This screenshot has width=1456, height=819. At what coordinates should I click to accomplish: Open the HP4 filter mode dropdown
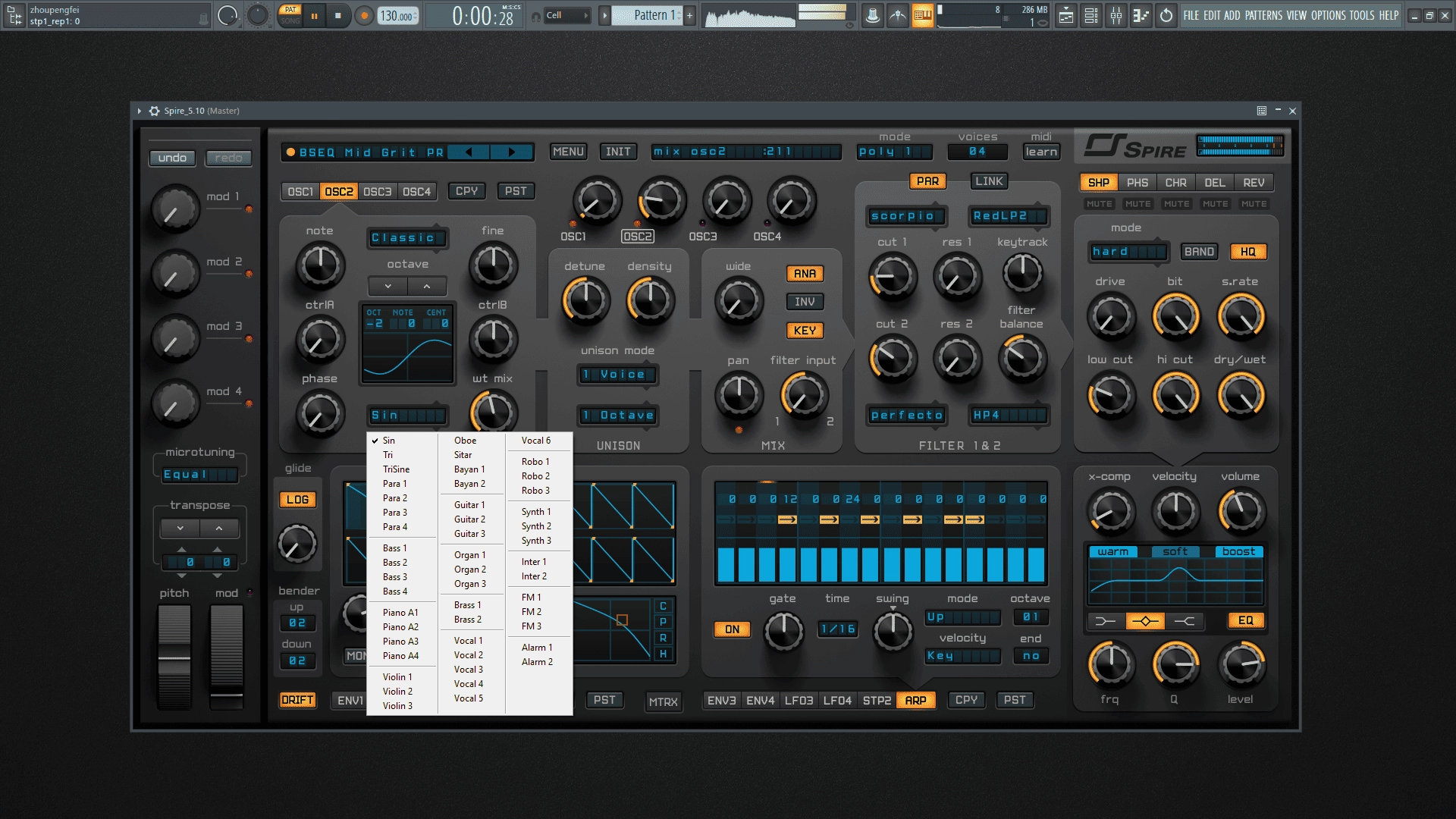(x=1009, y=416)
